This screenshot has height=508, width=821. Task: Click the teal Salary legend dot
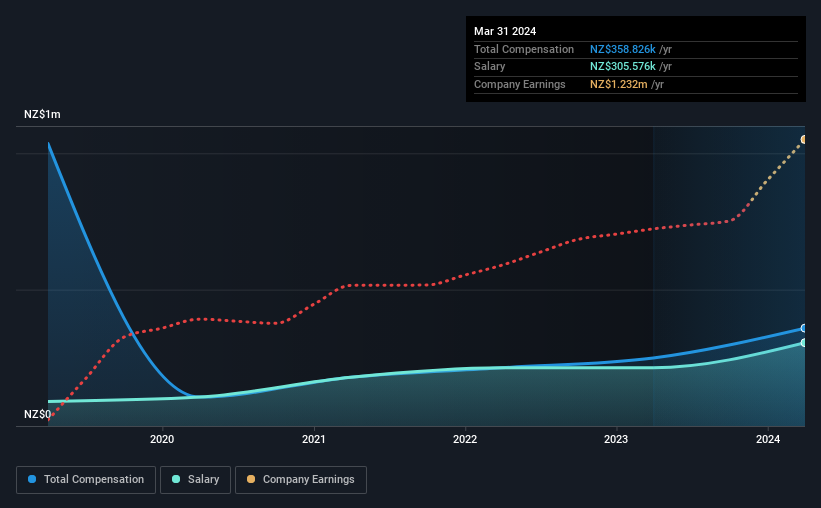point(176,479)
